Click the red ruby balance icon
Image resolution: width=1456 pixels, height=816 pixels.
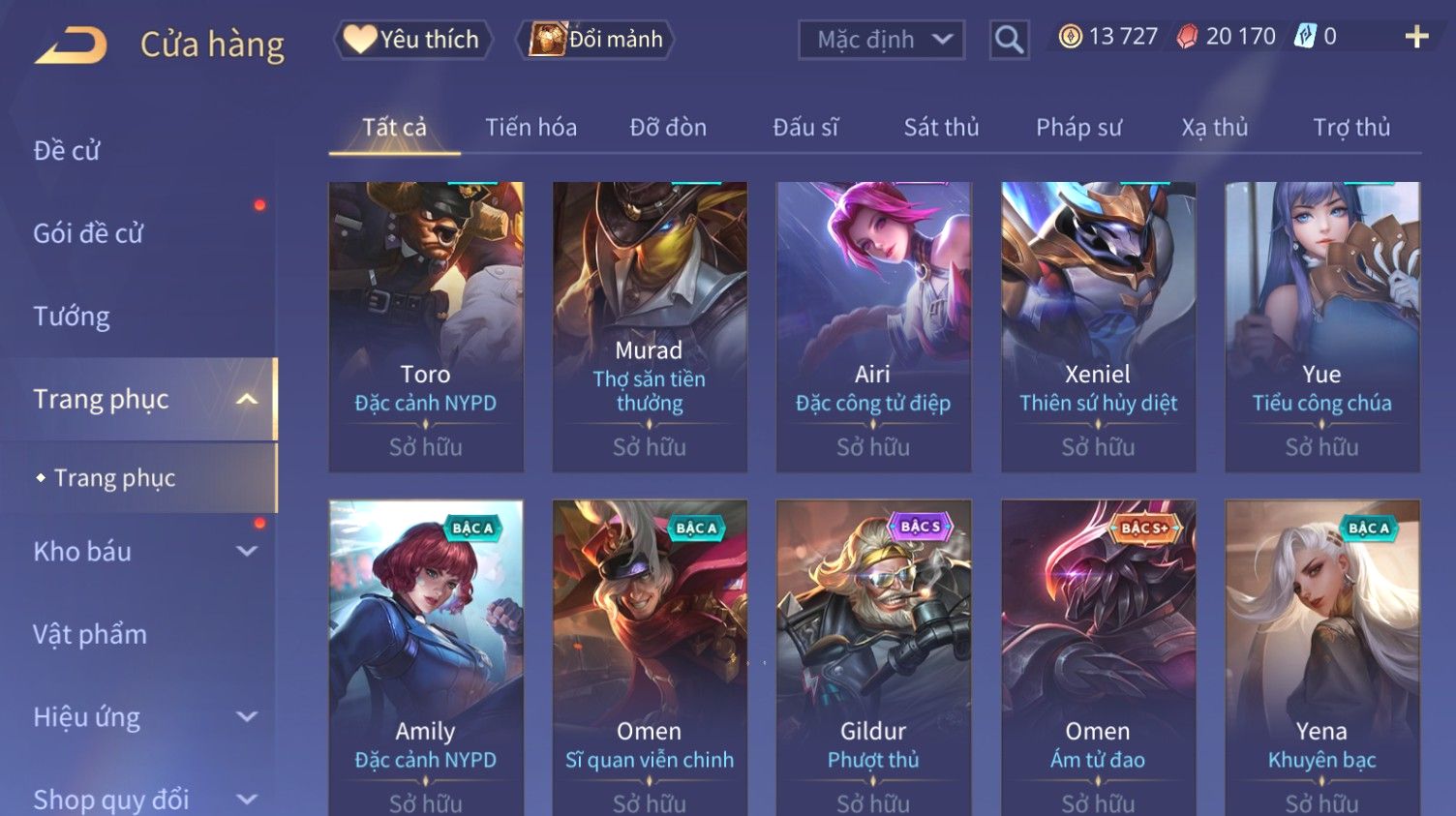(x=1187, y=37)
